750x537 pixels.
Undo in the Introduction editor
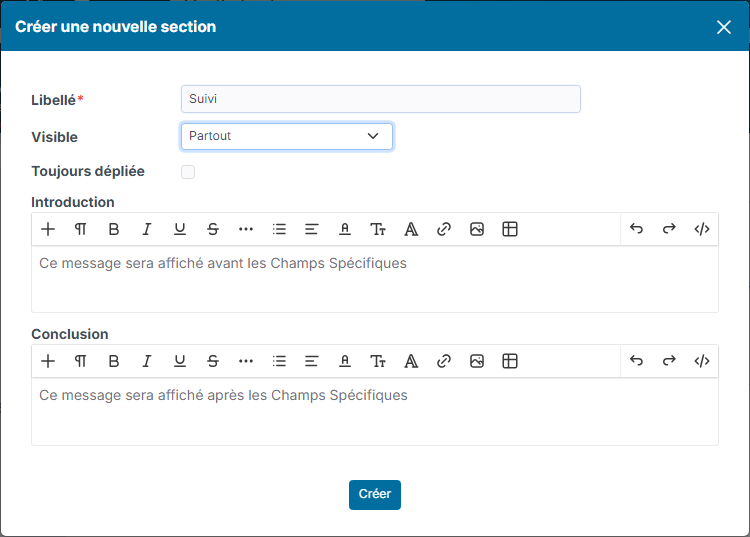pyautogui.click(x=636, y=229)
